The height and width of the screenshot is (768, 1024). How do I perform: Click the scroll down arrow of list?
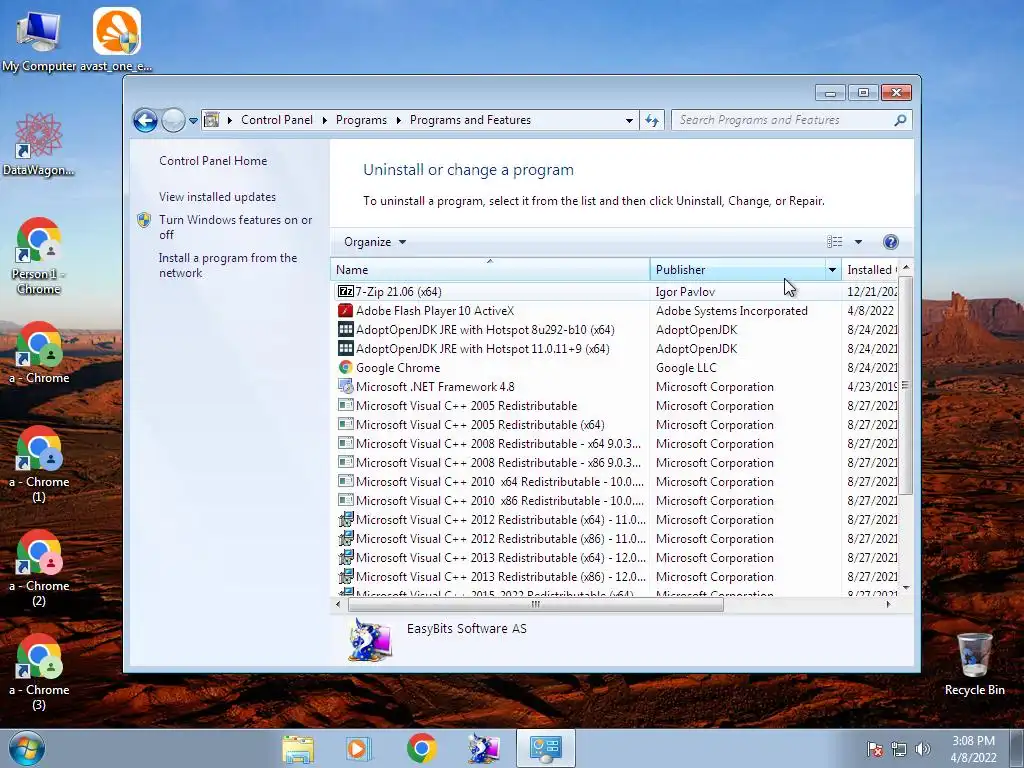[906, 588]
